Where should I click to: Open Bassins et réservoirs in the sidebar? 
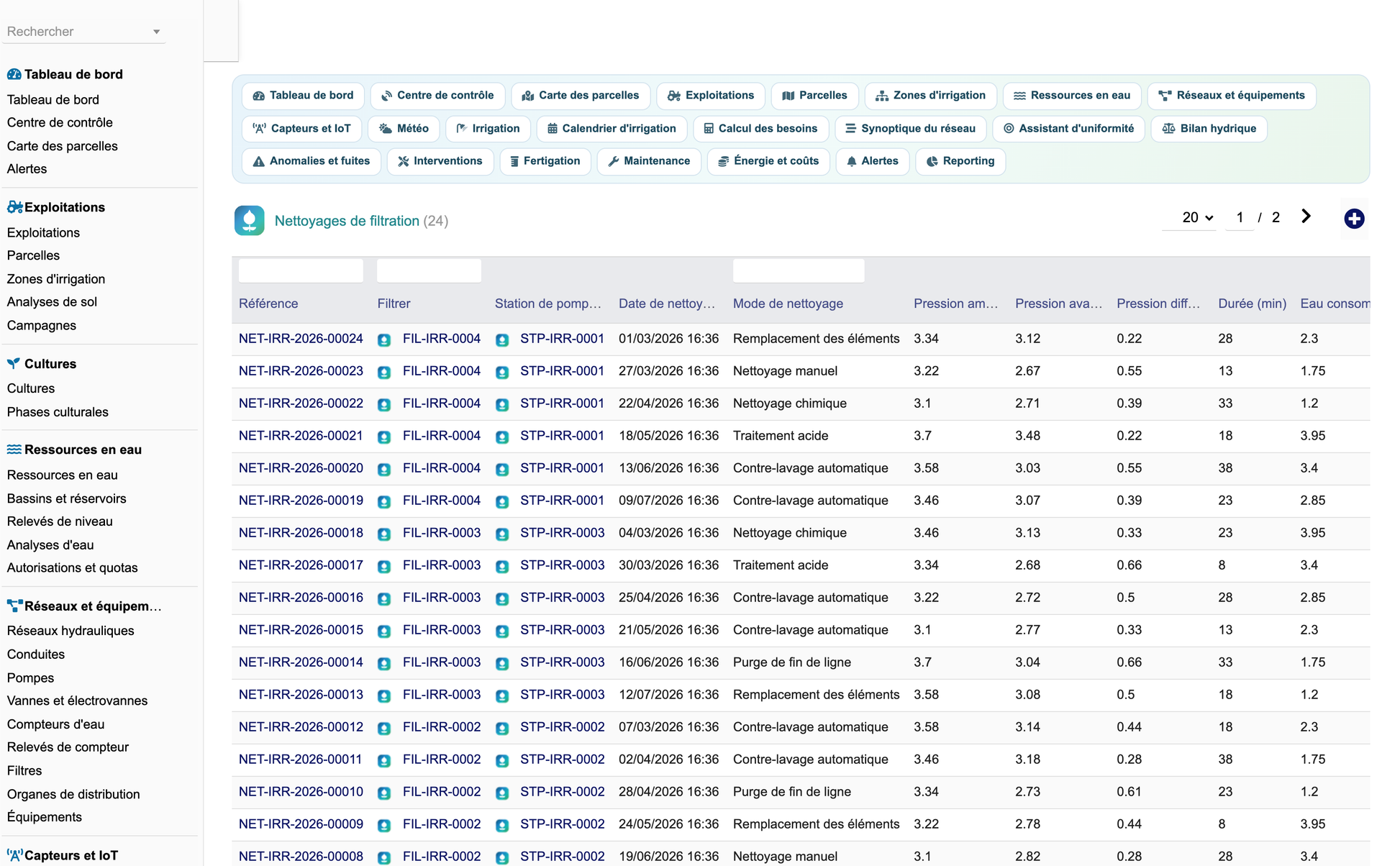click(66, 498)
